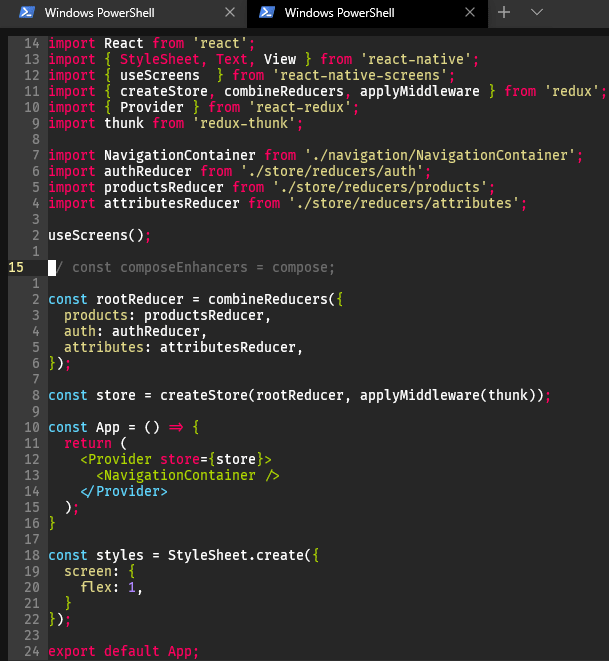Click rootReducer in combineReducers declaration
609x661 pixels.
point(140,300)
